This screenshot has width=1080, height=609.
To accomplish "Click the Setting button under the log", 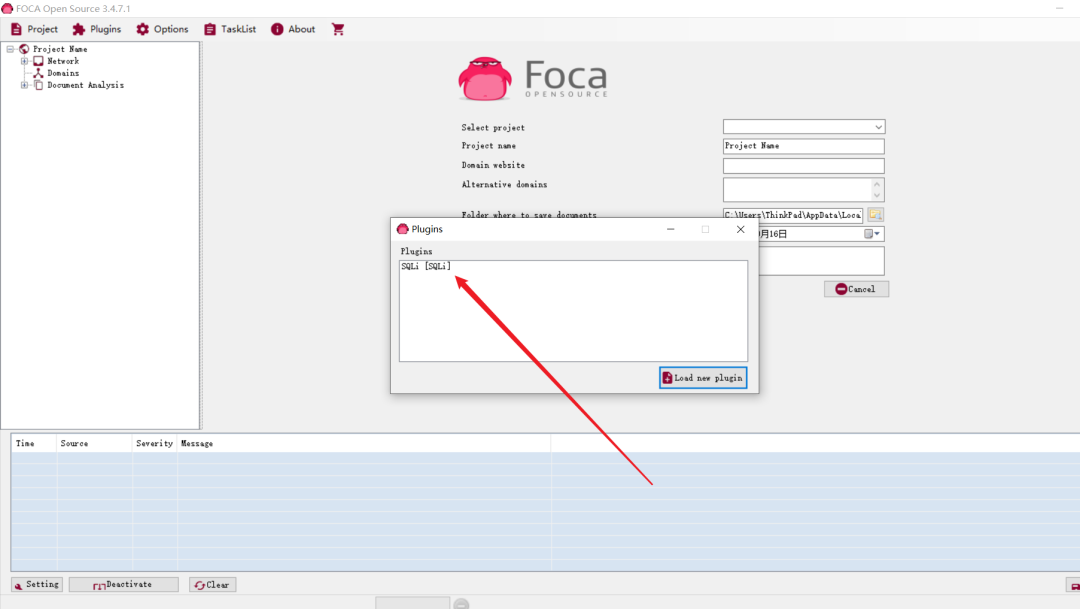I will (x=37, y=585).
